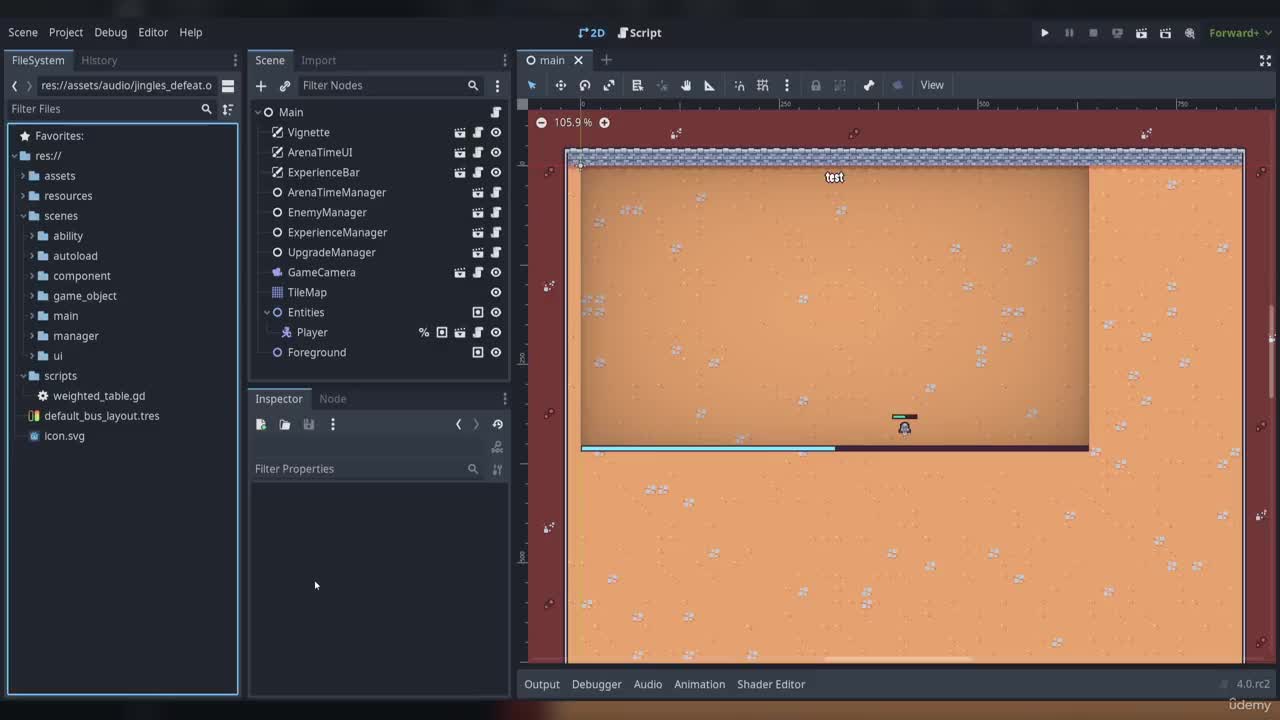This screenshot has width=1280, height=720.
Task: Toggle visibility of Player node
Action: click(x=496, y=332)
